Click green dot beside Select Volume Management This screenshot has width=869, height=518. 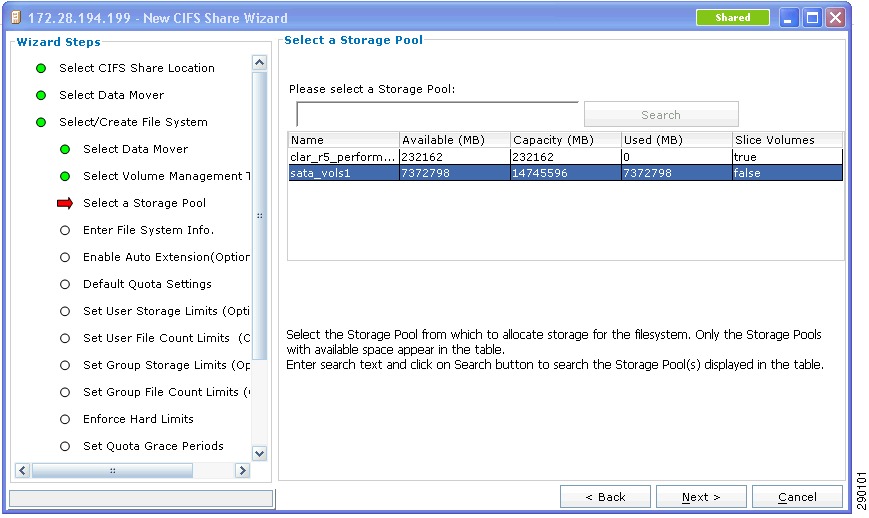click(x=65, y=176)
